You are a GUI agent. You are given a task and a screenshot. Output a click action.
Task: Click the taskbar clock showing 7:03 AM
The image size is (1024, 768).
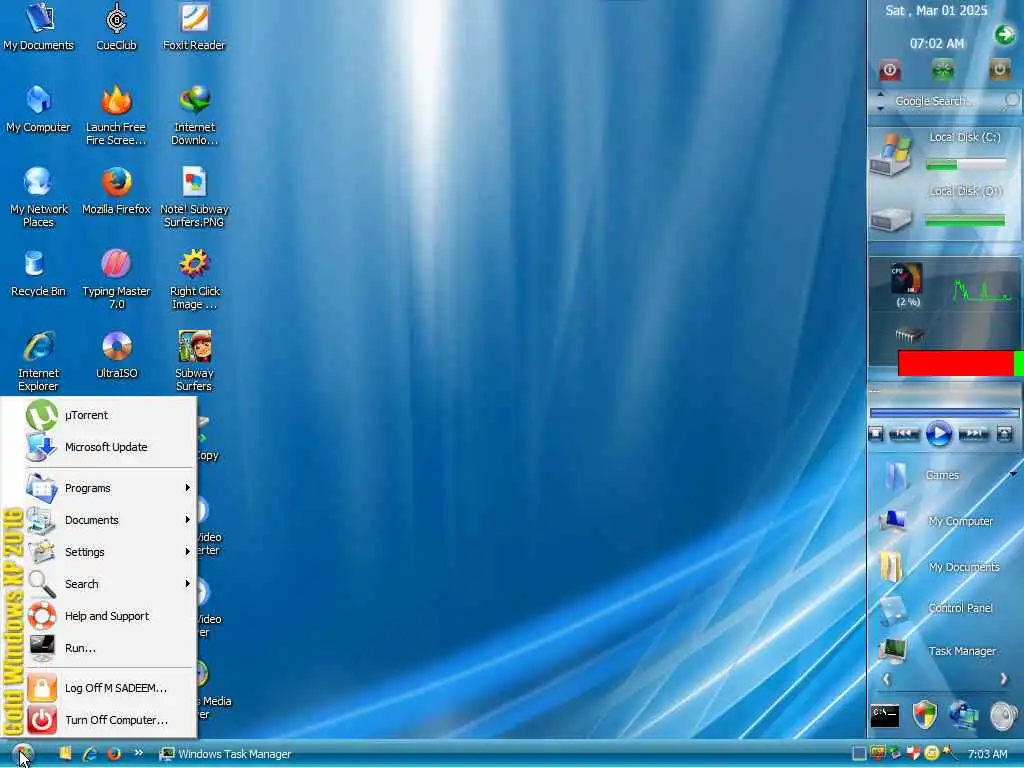click(x=987, y=754)
